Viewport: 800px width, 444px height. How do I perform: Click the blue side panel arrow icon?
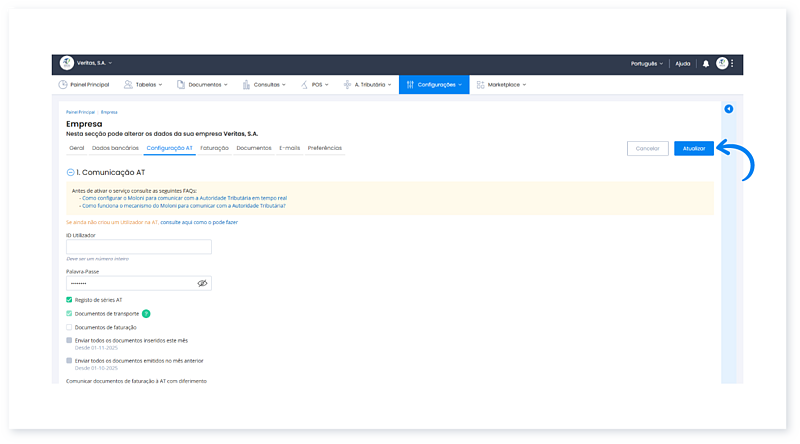[x=728, y=109]
